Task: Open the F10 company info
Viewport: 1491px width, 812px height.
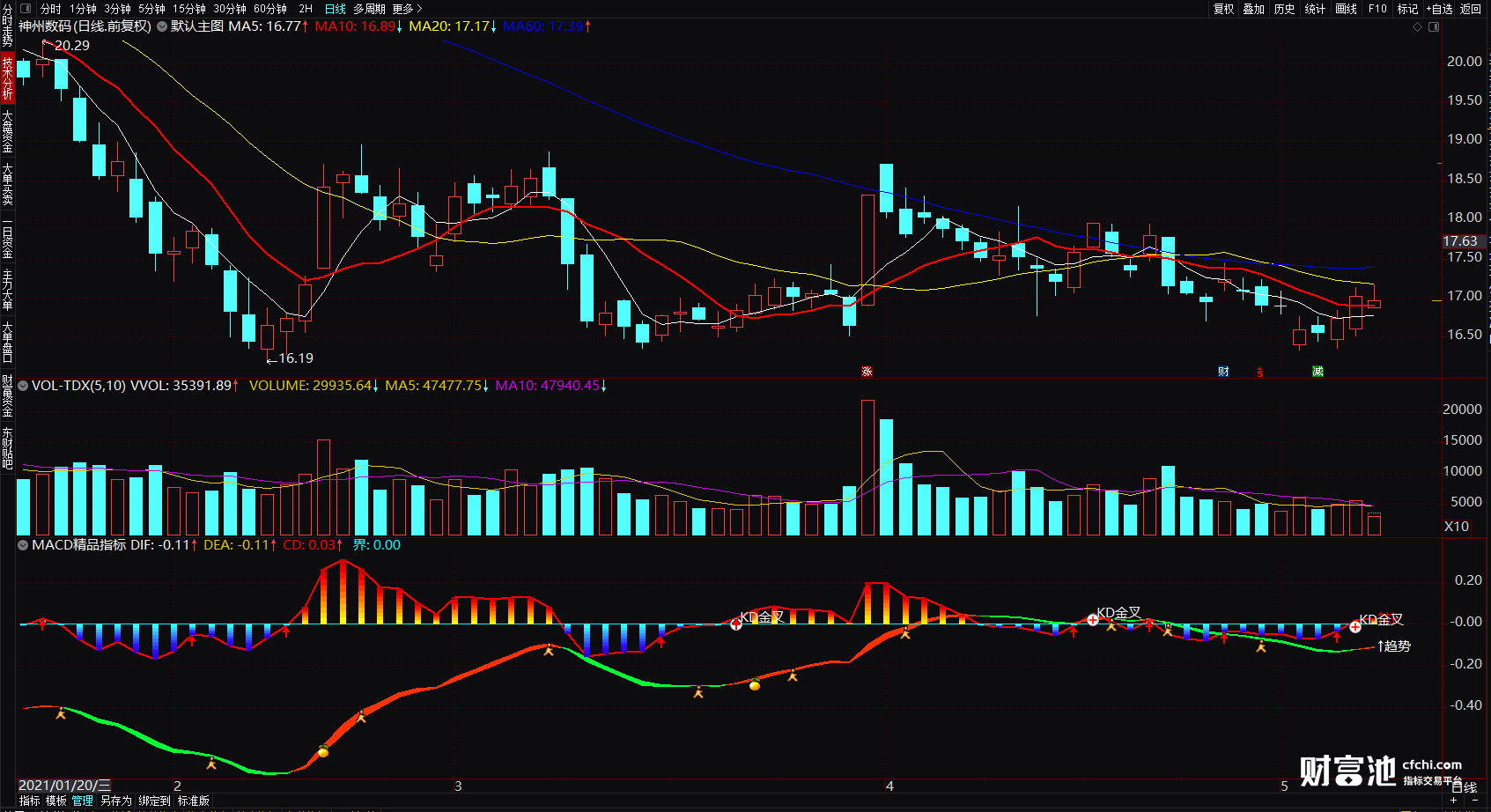Action: [x=1377, y=9]
